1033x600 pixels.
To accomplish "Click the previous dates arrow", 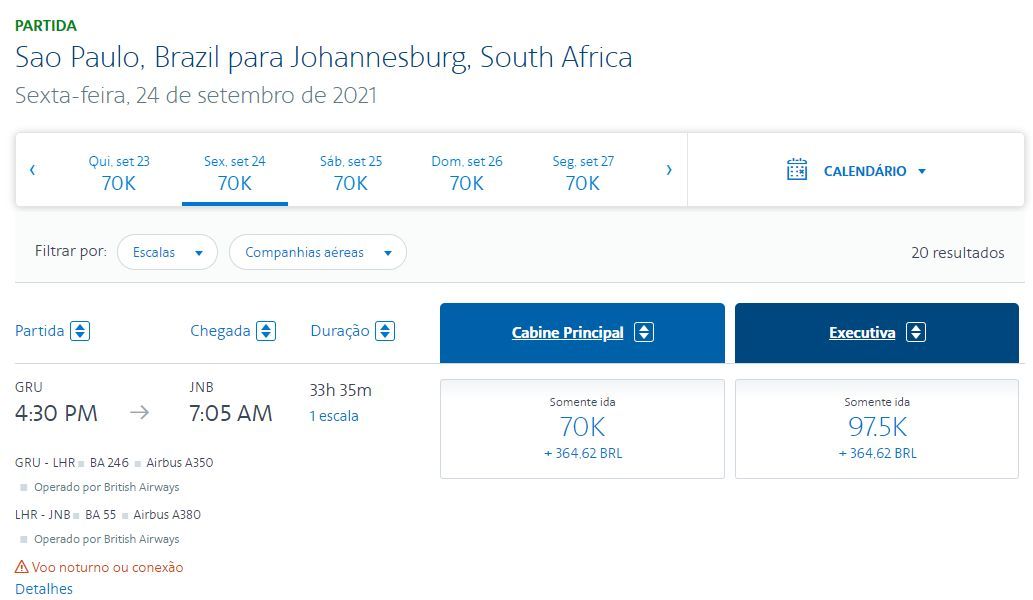I will 32,170.
